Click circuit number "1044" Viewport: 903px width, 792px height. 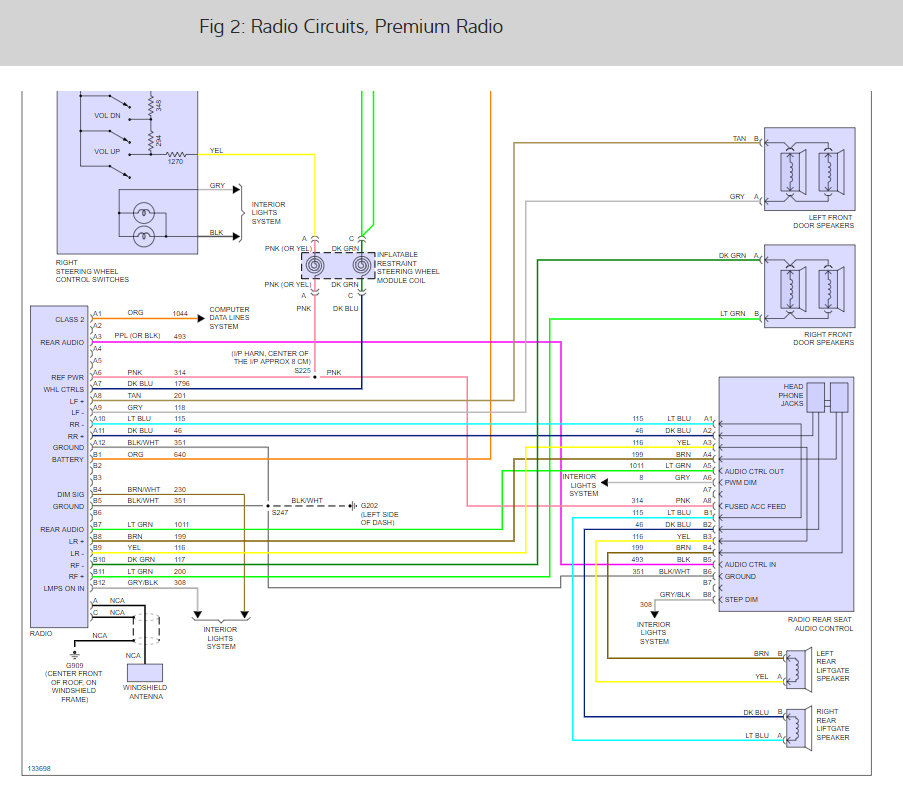pos(180,313)
